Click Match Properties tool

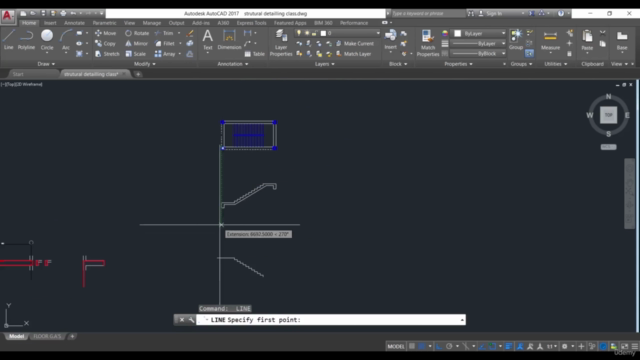[428, 42]
